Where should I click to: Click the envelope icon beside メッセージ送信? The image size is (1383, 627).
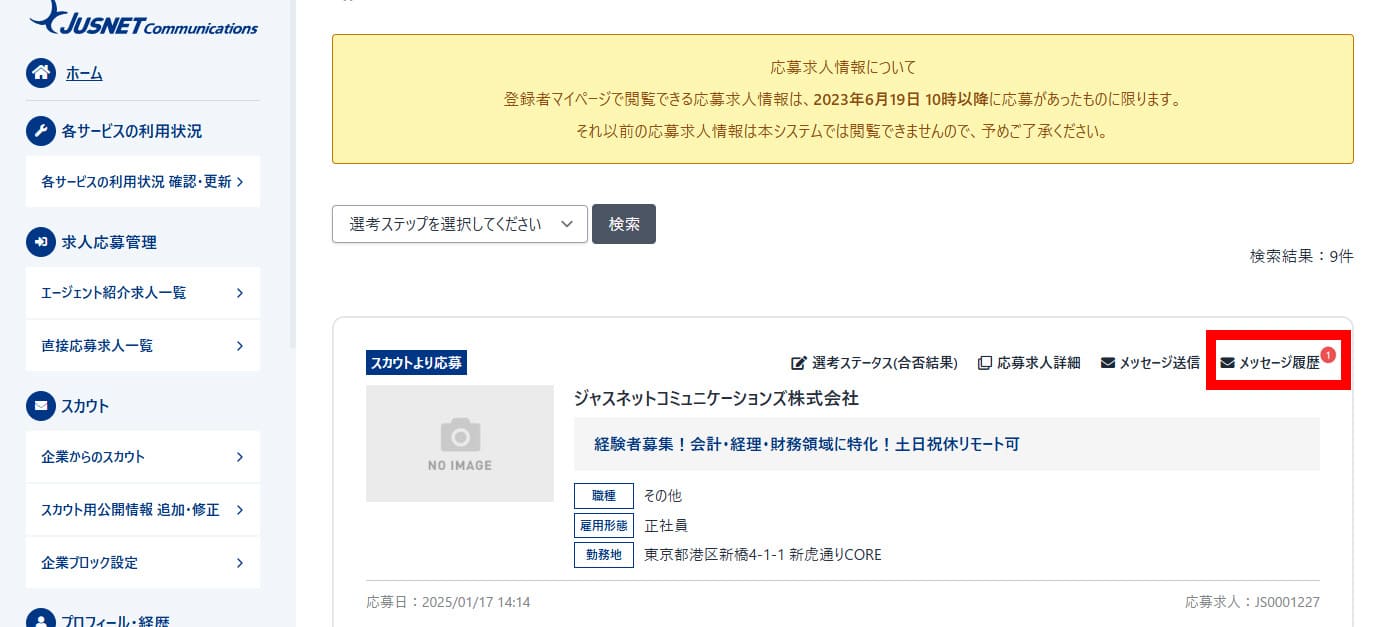[1108, 363]
